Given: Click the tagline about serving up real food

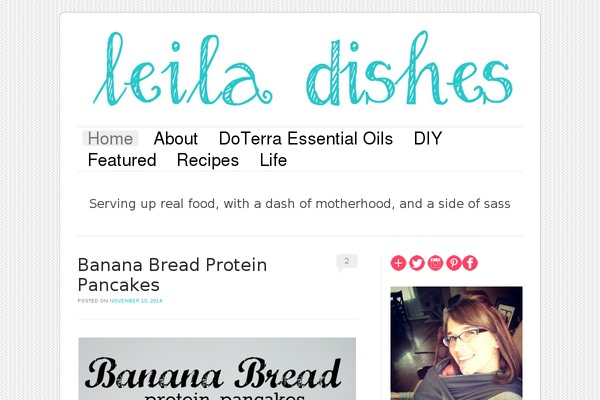Looking at the screenshot, I should point(300,204).
